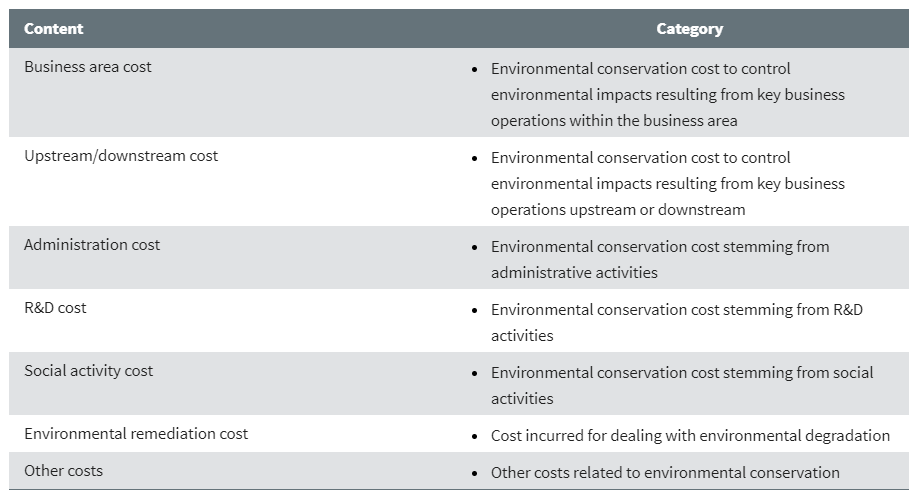The image size is (919, 498).
Task: Click the R&D cost row label
Action: (x=55, y=308)
